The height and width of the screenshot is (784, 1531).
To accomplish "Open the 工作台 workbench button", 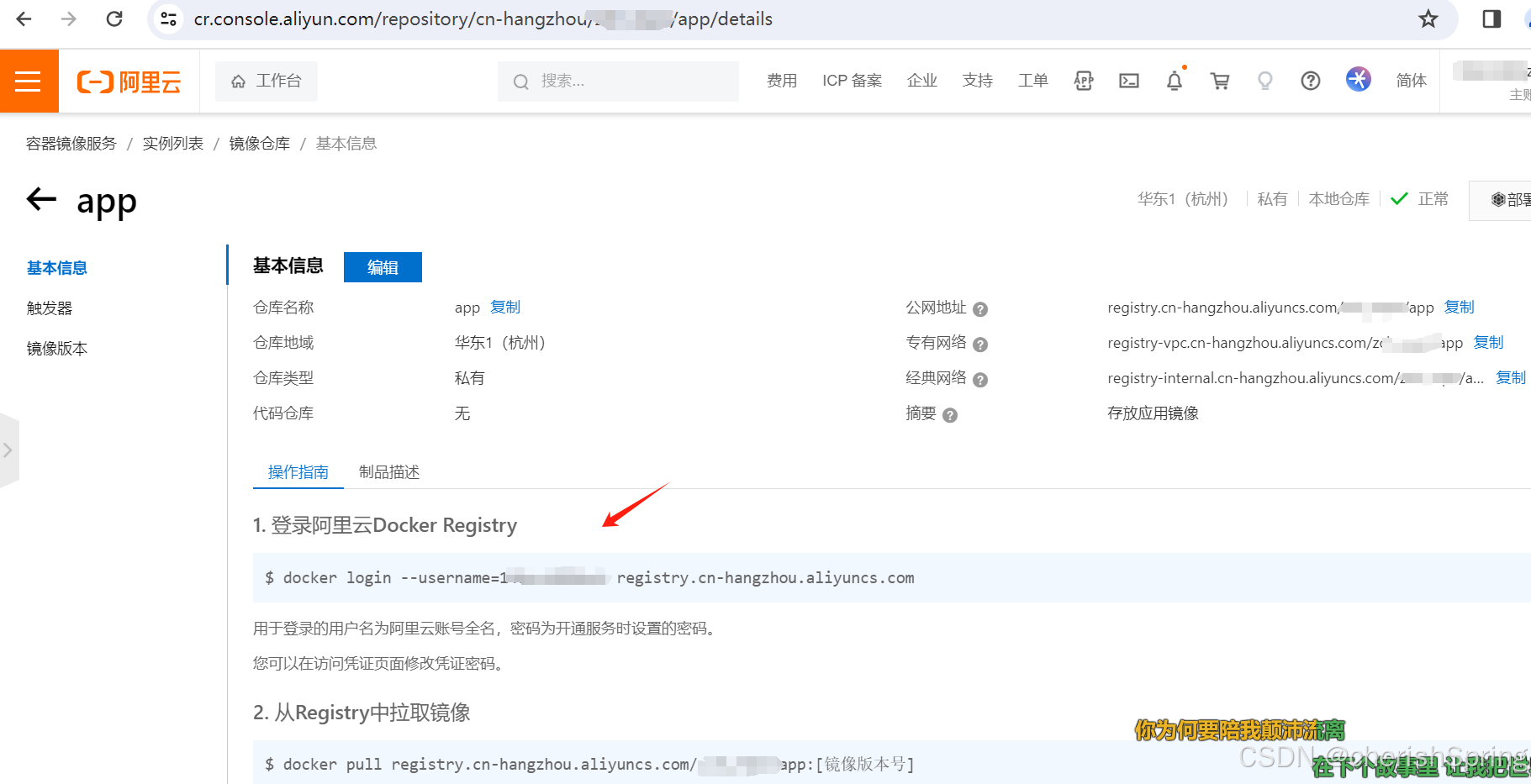I will coord(267,81).
